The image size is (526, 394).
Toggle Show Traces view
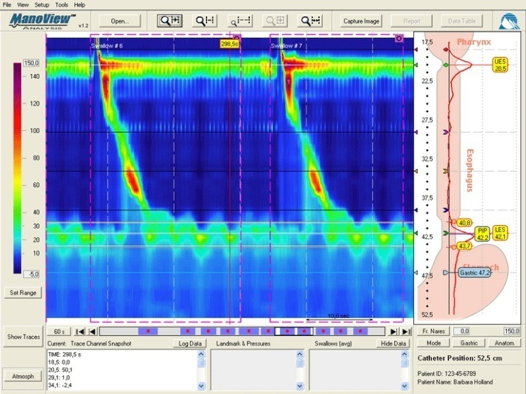coord(23,336)
